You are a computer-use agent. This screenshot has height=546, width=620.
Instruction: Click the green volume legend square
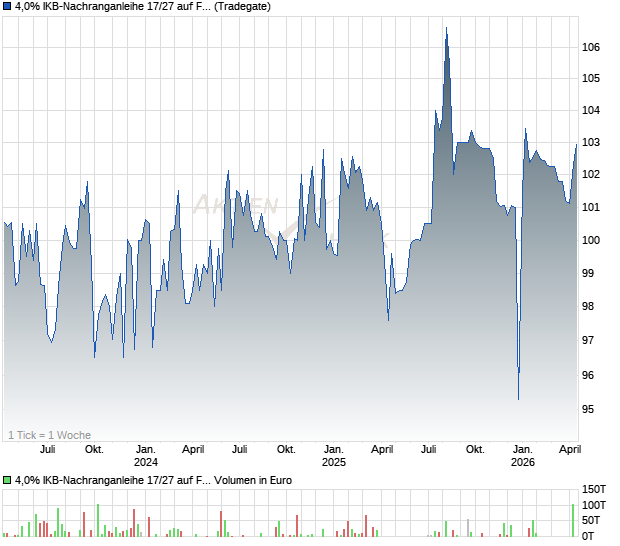click(7, 480)
